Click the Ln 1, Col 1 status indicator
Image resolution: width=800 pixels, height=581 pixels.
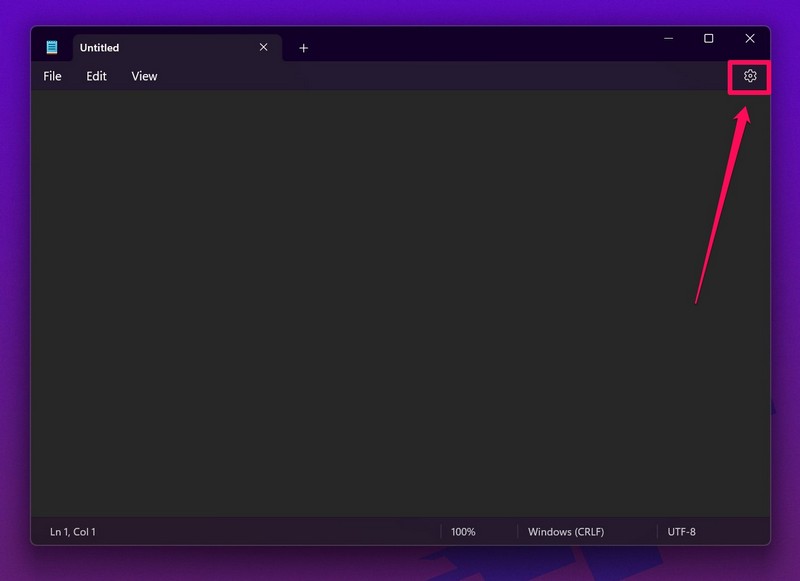click(x=72, y=532)
